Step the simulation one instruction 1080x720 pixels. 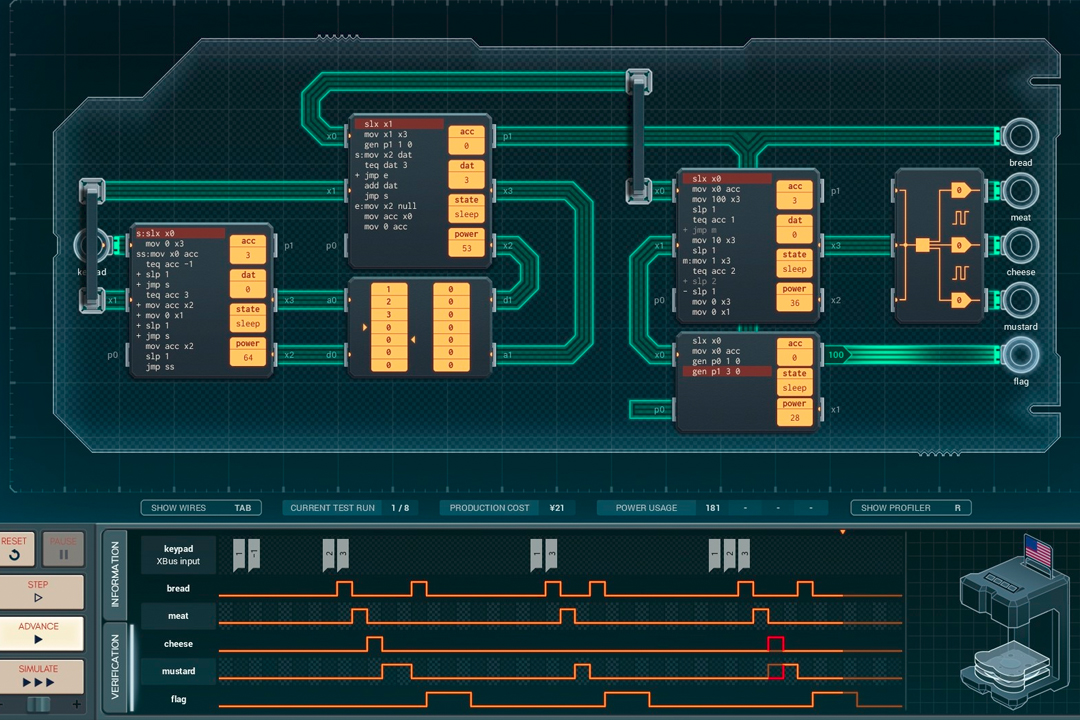coord(39,591)
